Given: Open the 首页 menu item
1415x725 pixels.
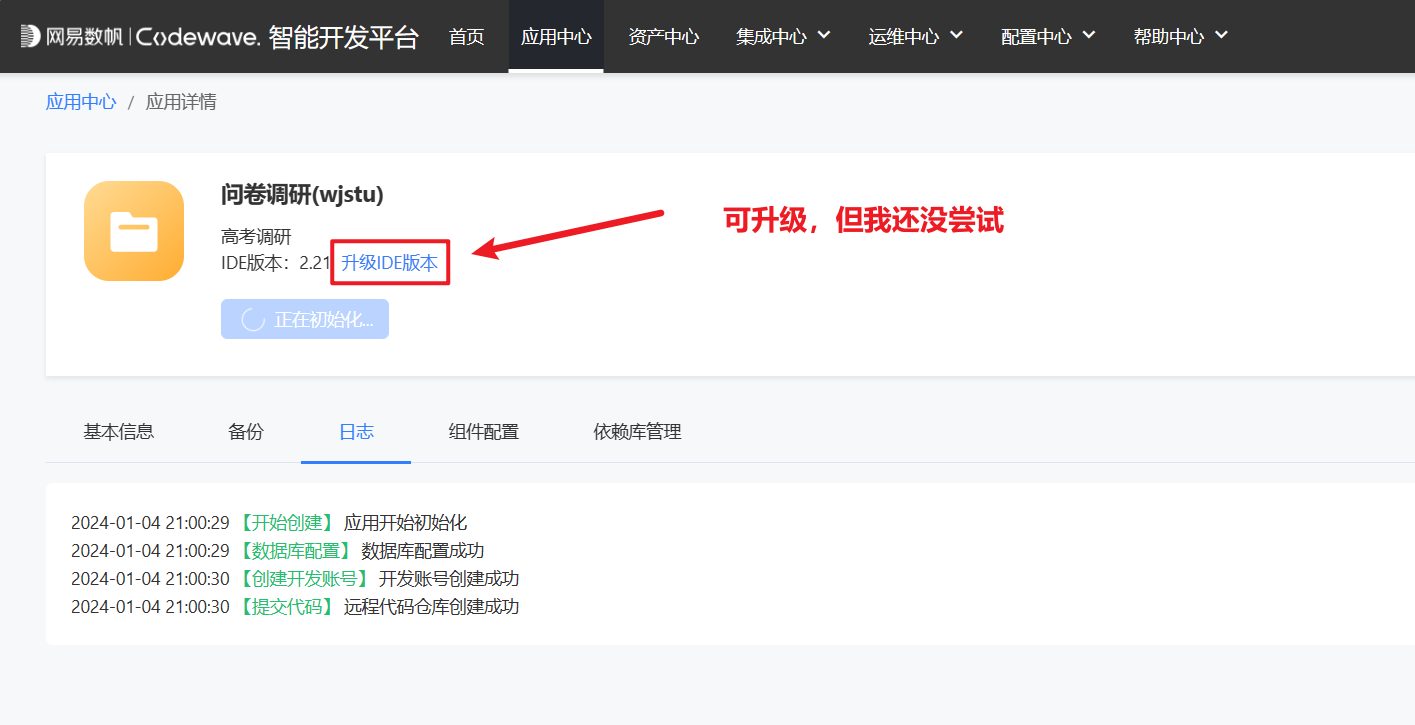Looking at the screenshot, I should tap(466, 37).
